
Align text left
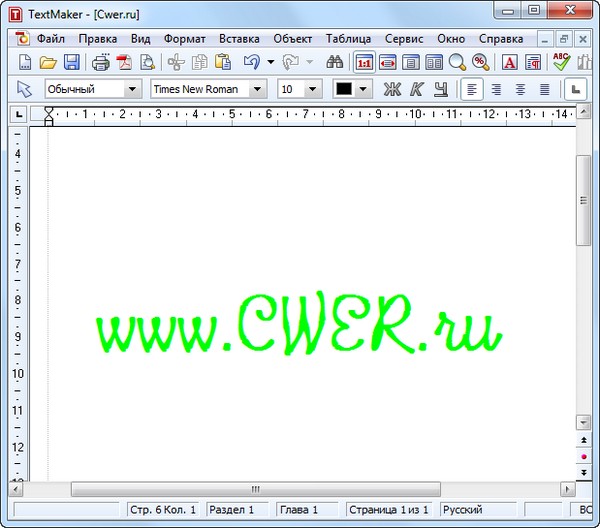pos(472,89)
